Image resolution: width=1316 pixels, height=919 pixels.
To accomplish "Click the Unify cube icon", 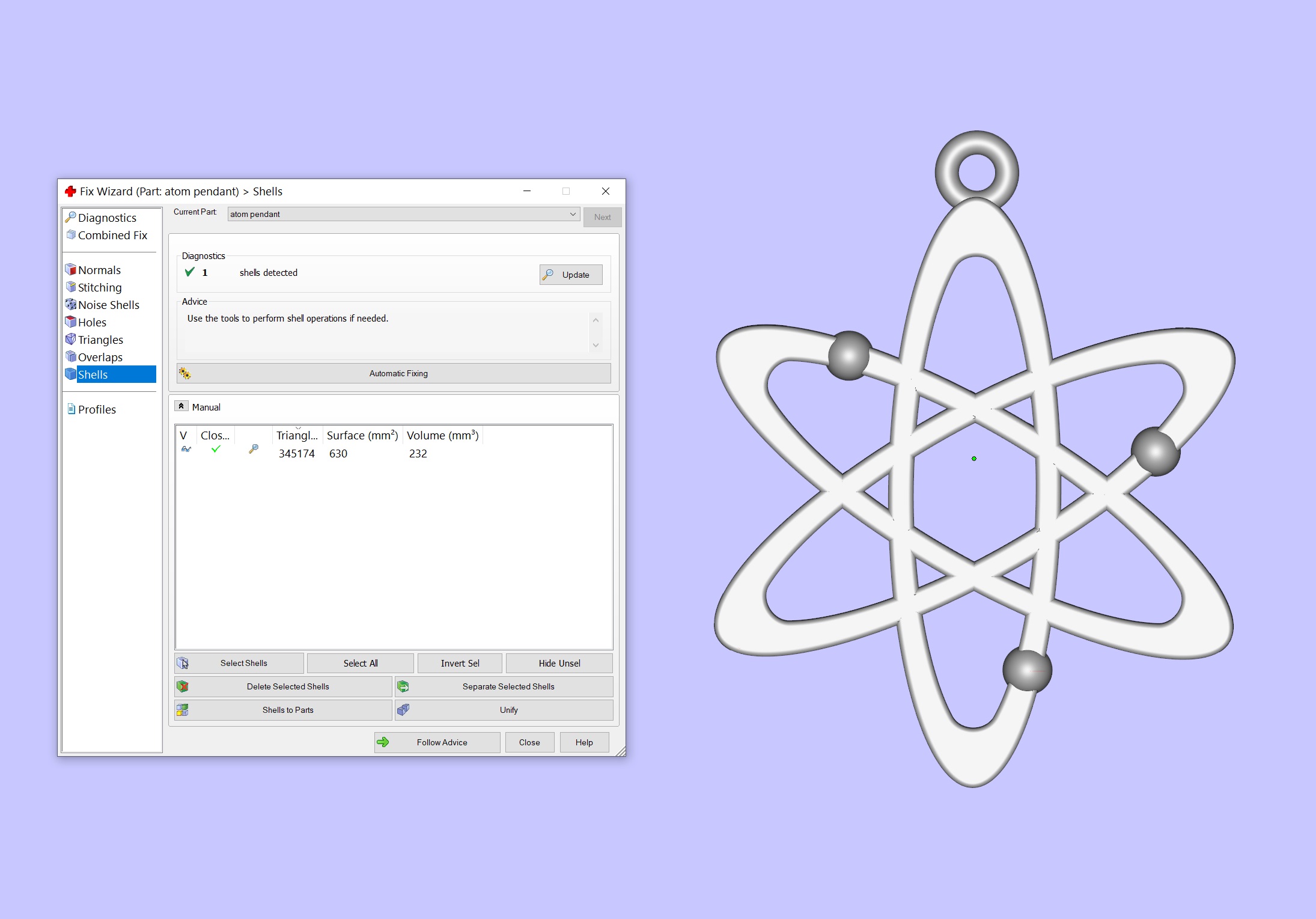I will pyautogui.click(x=403, y=710).
